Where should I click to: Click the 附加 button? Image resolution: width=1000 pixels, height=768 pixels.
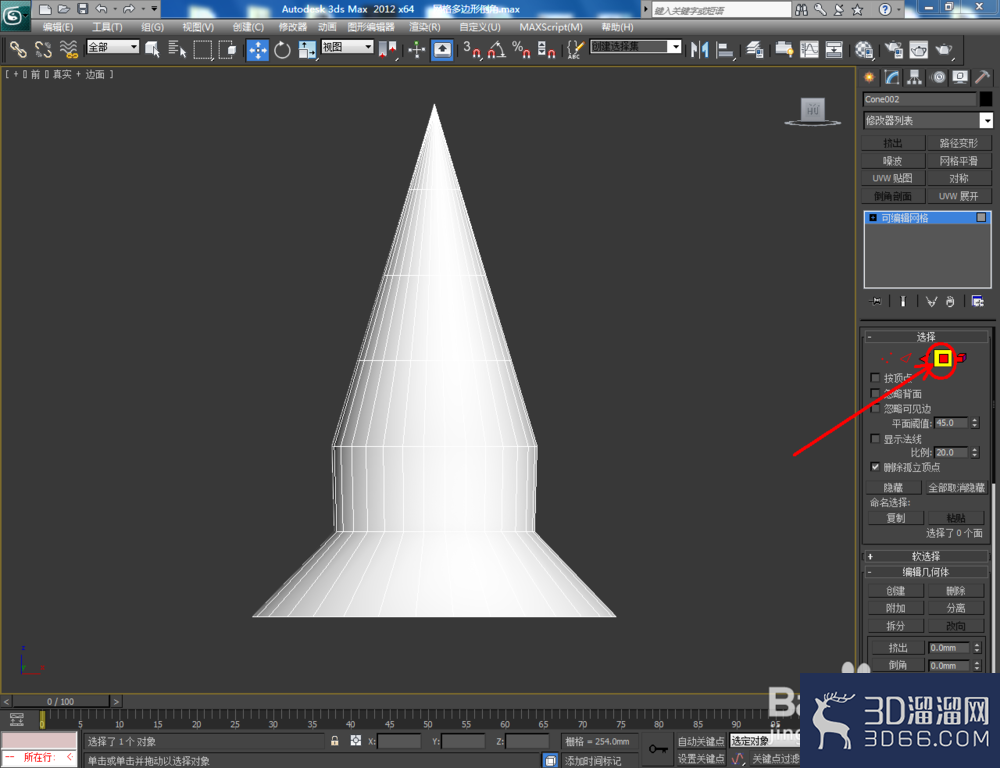tap(895, 608)
